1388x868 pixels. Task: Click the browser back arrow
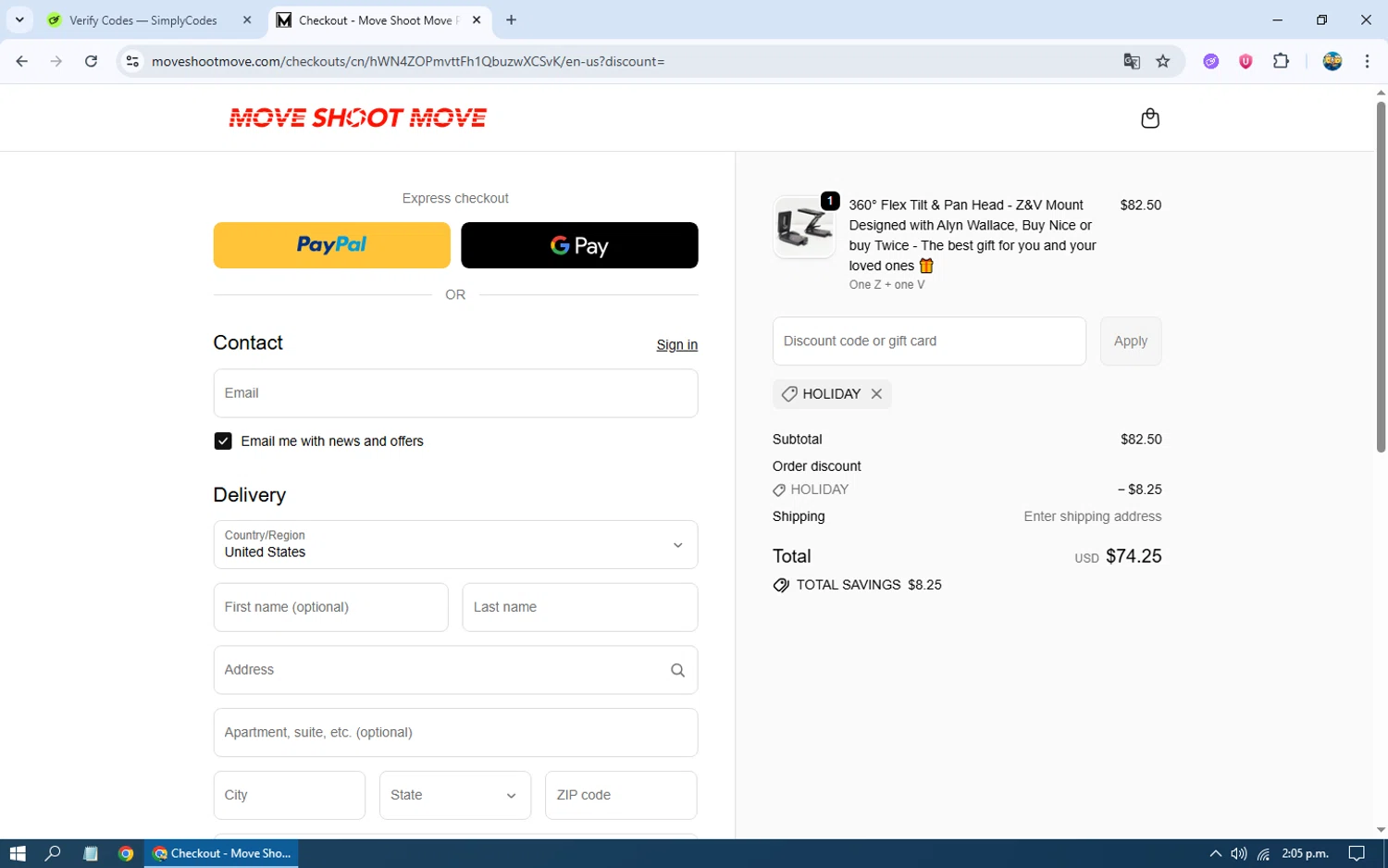[x=22, y=61]
